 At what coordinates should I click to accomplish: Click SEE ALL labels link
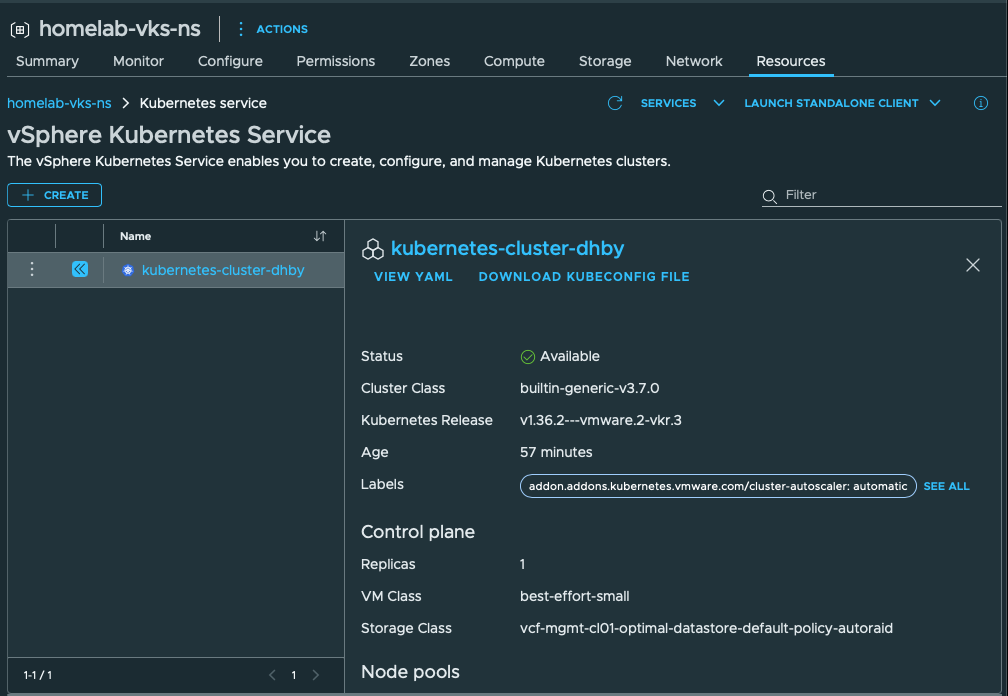point(946,486)
